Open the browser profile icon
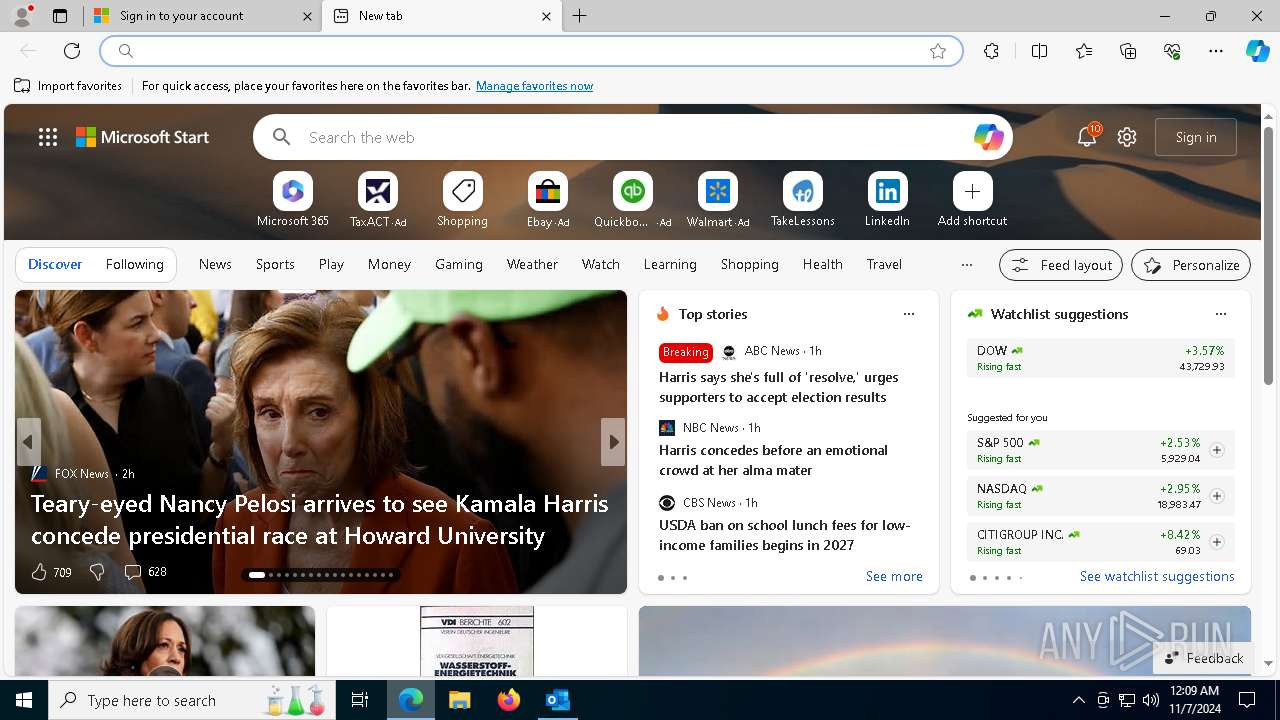 pos(21,16)
